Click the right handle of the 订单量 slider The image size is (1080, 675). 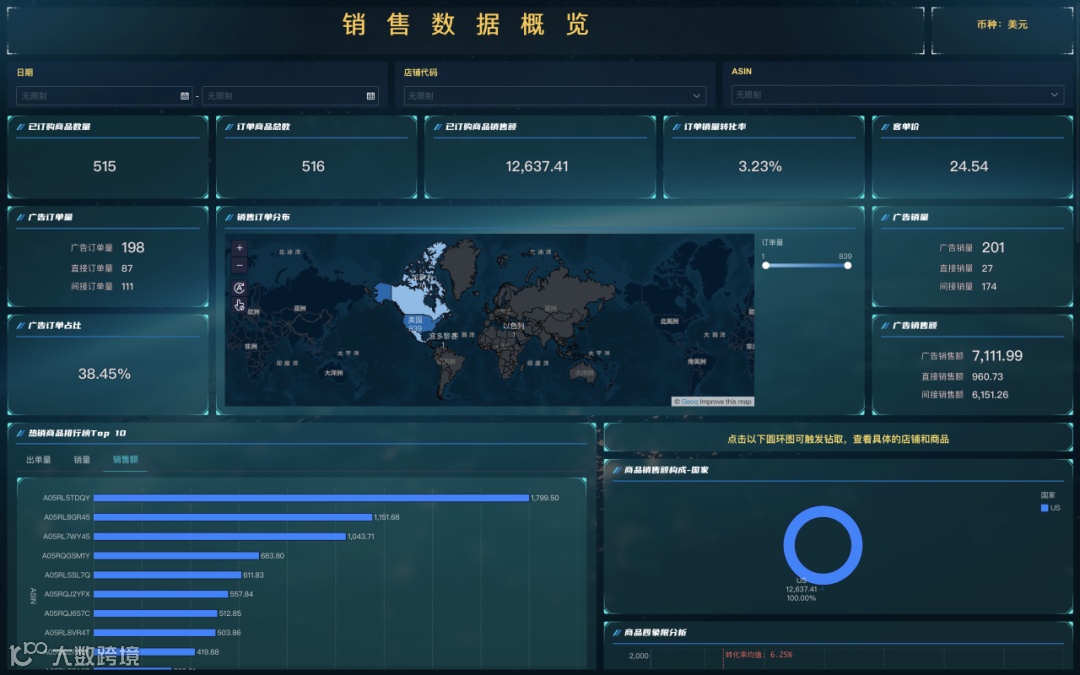pyautogui.click(x=847, y=264)
